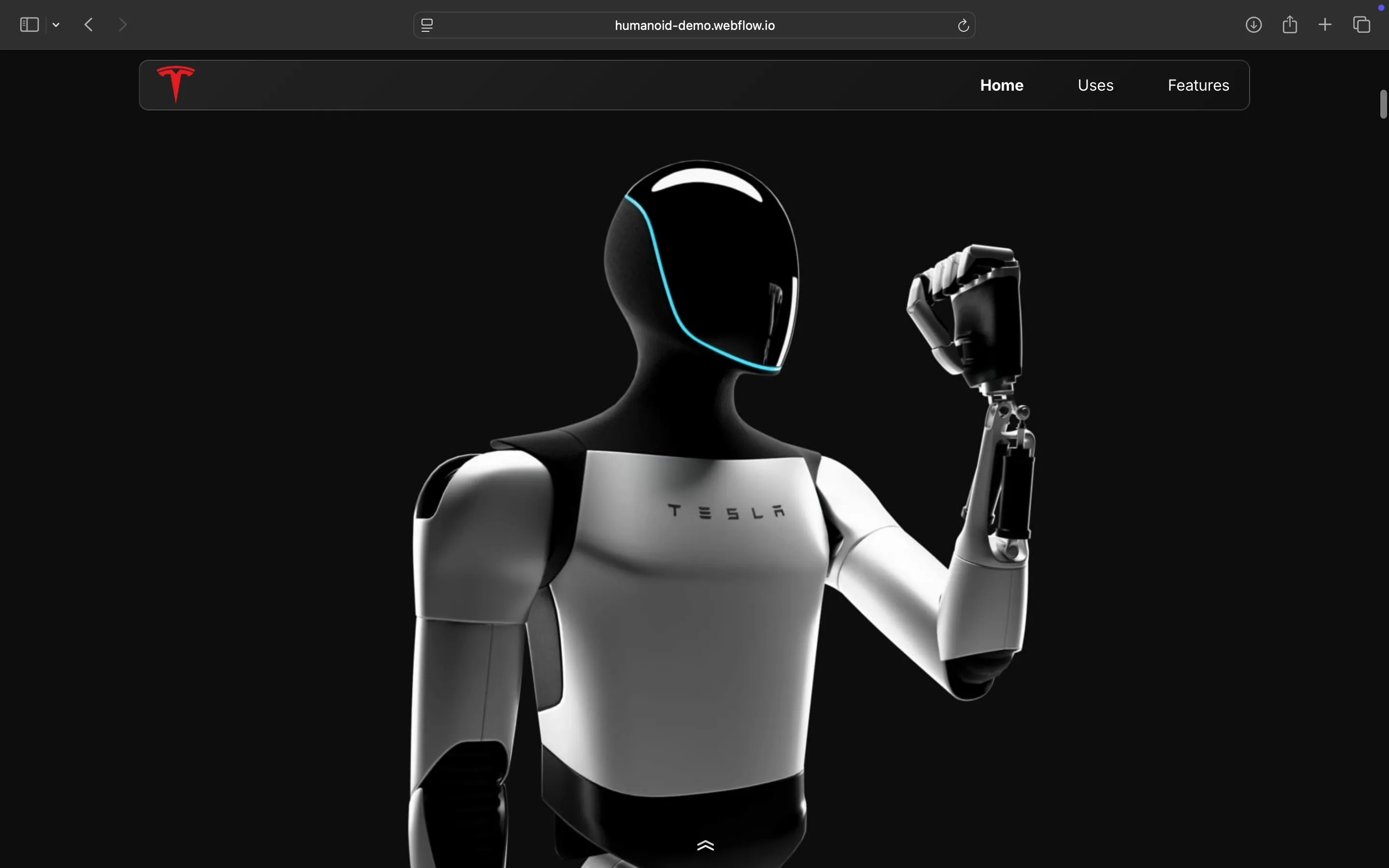Go to the Features page
The image size is (1389, 868).
(x=1198, y=85)
